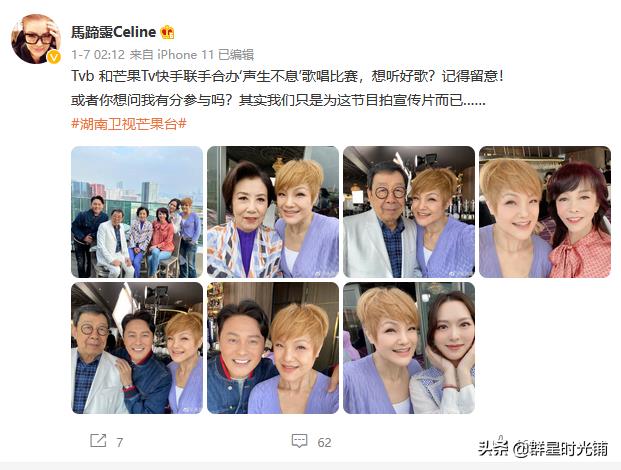Image resolution: width=621 pixels, height=470 pixels.
Task: Open the 馬蹄露Celine username link
Action: tap(114, 32)
